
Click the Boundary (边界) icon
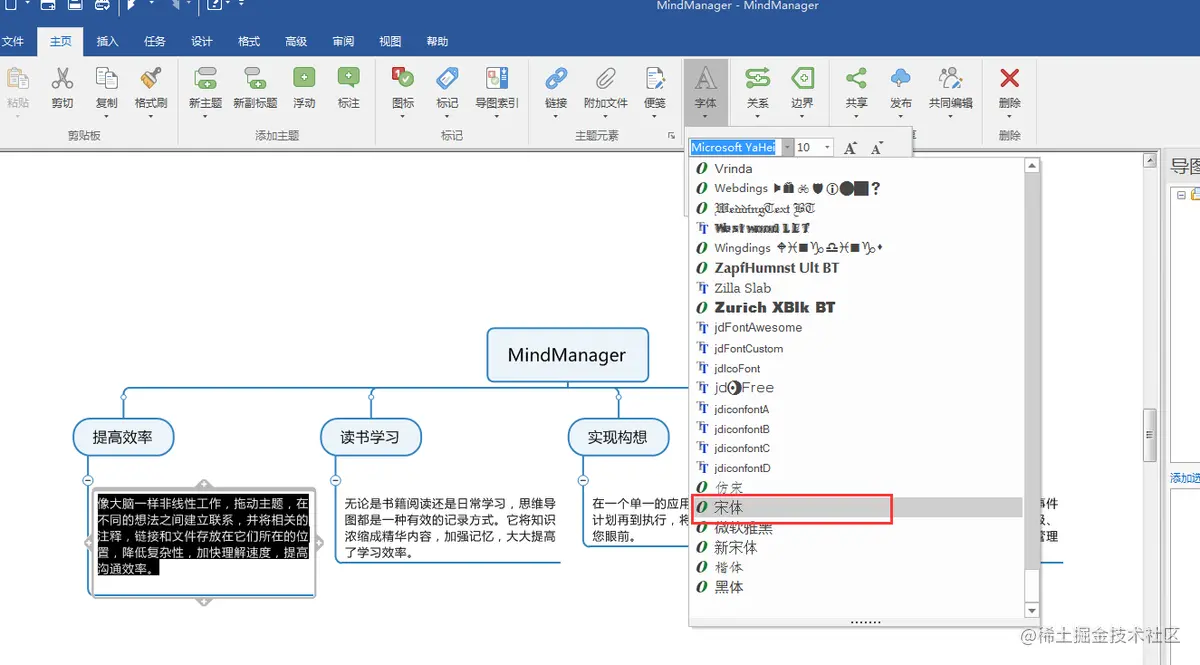(802, 79)
